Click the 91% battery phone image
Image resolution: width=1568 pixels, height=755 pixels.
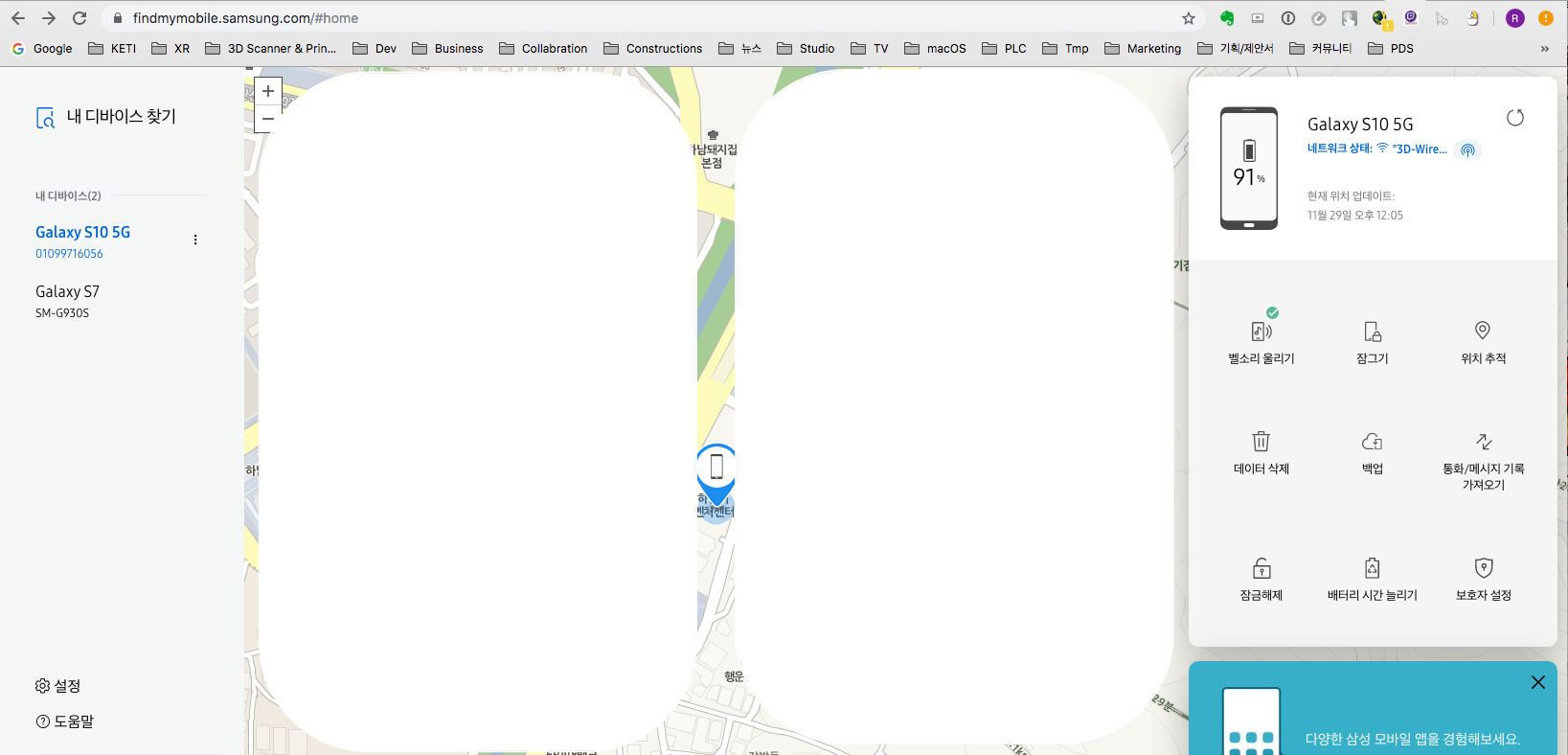[x=1249, y=169]
